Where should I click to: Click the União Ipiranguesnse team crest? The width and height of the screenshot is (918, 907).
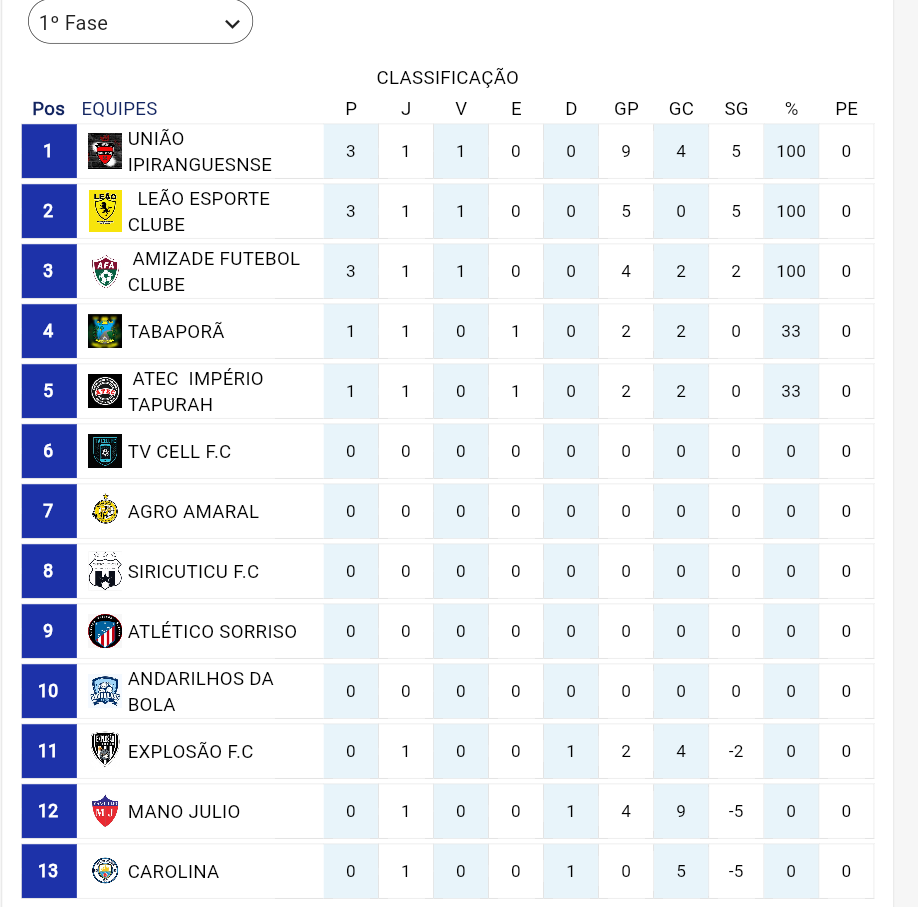[x=105, y=151]
